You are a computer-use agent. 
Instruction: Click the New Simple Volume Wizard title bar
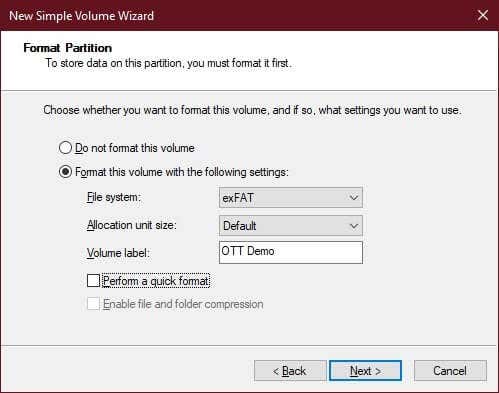(x=233, y=15)
